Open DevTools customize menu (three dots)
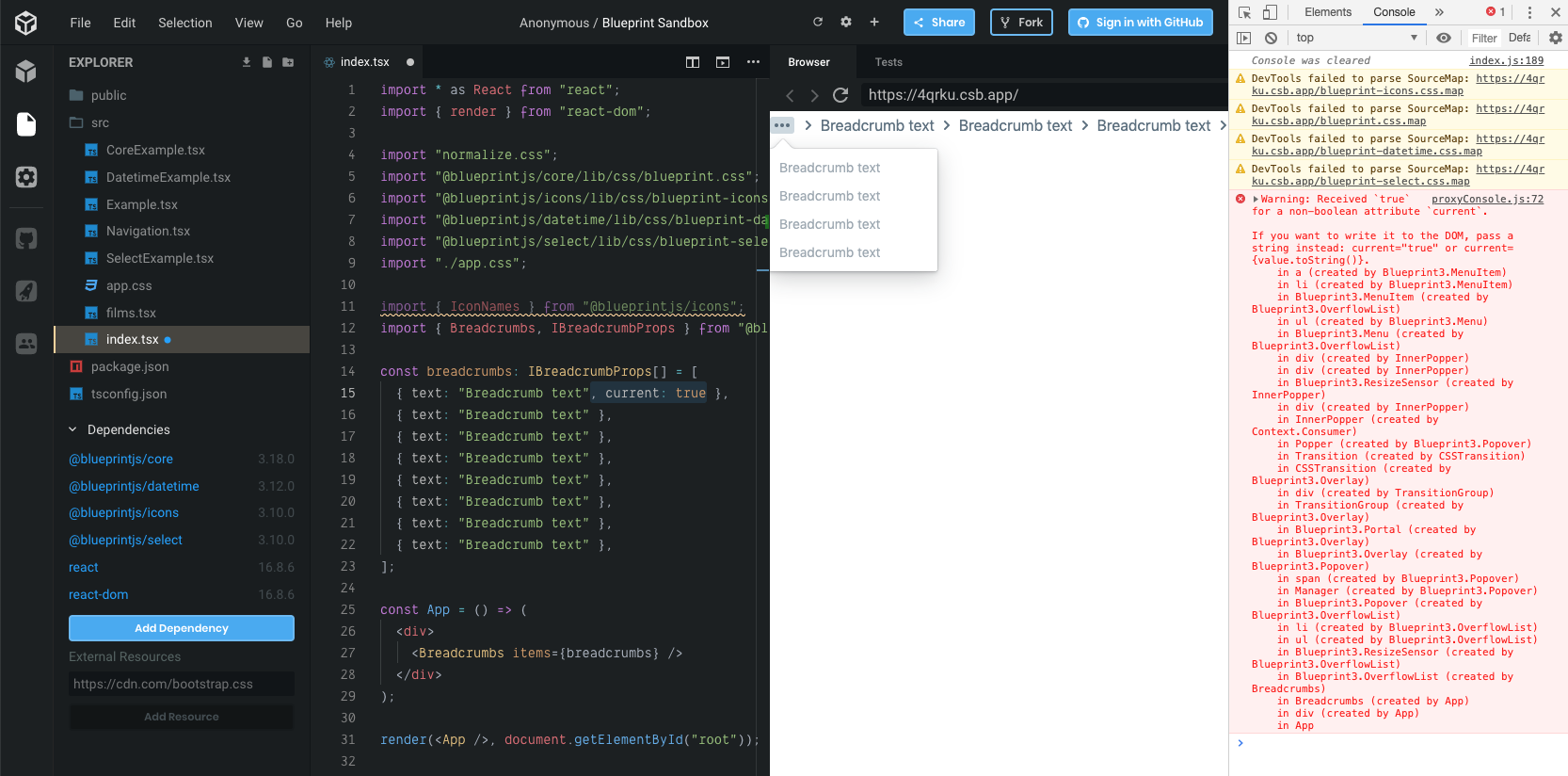This screenshot has width=1568, height=776. pyautogui.click(x=1529, y=12)
